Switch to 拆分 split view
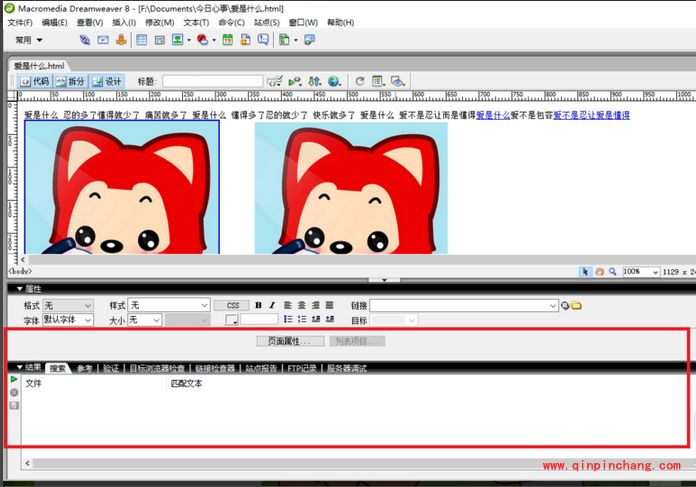 (71, 81)
